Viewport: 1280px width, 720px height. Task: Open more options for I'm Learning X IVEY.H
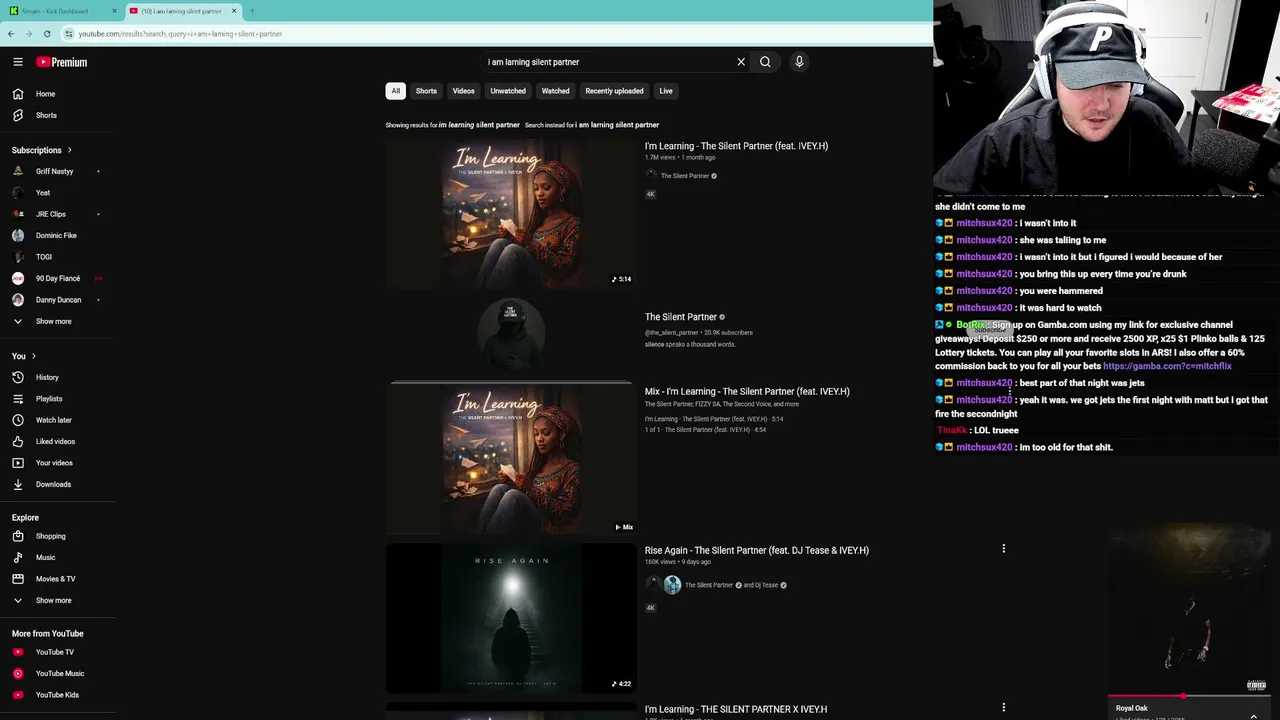[1003, 708]
